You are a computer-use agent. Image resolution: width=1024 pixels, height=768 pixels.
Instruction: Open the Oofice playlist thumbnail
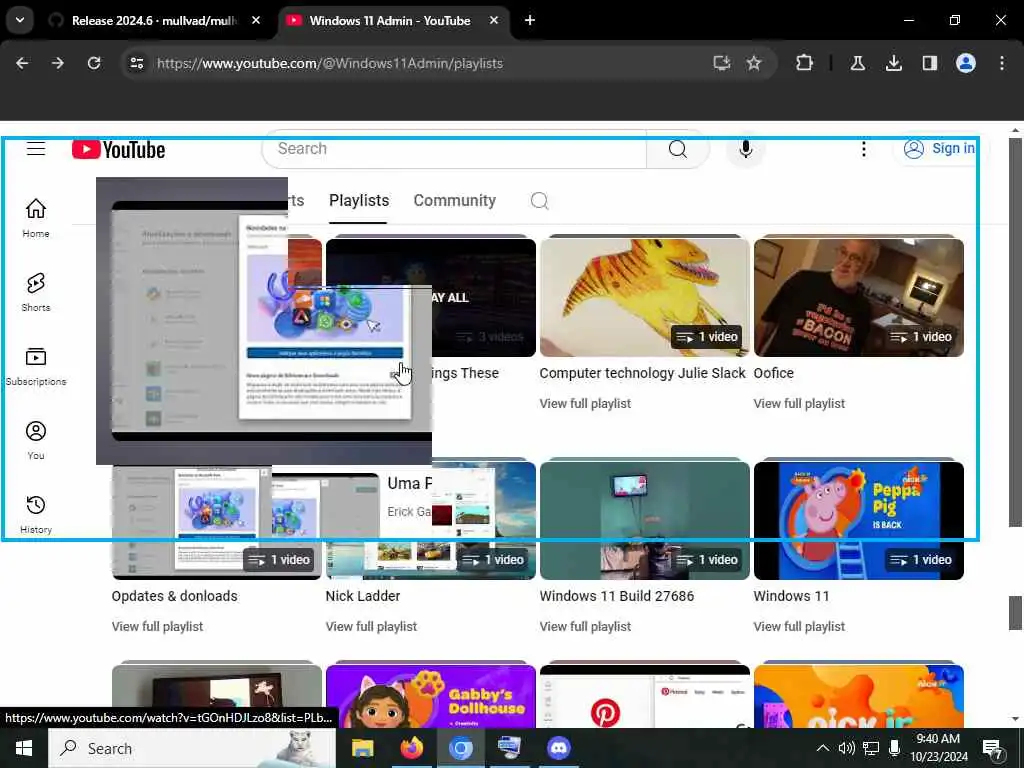859,297
